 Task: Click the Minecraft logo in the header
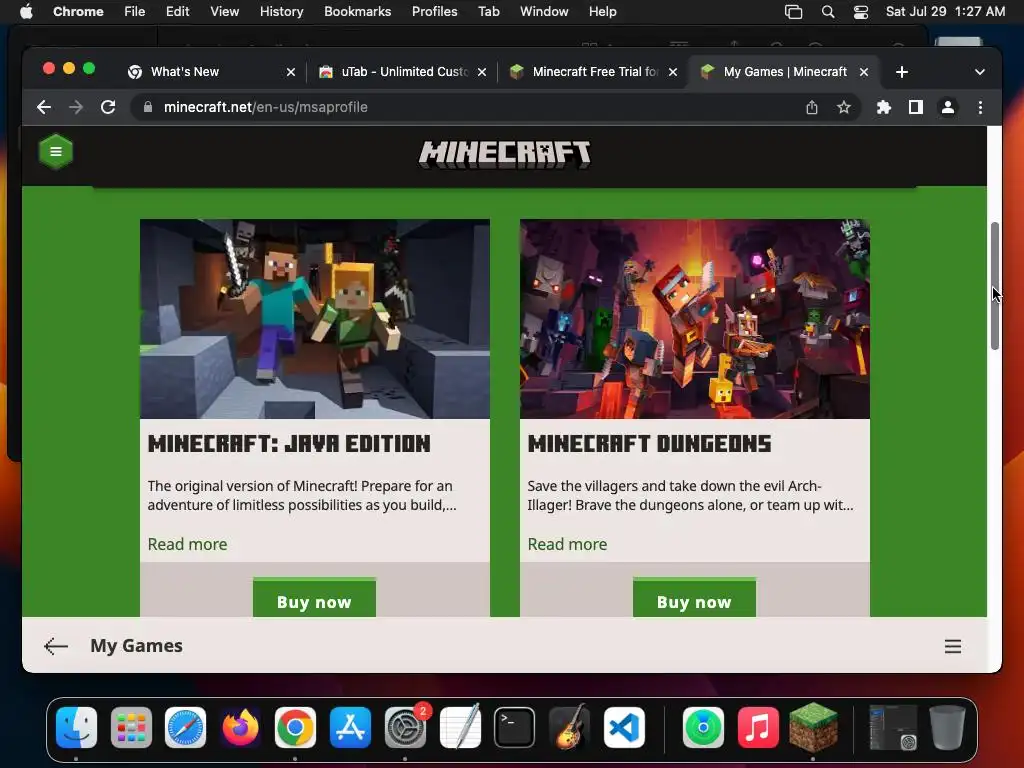[504, 154]
